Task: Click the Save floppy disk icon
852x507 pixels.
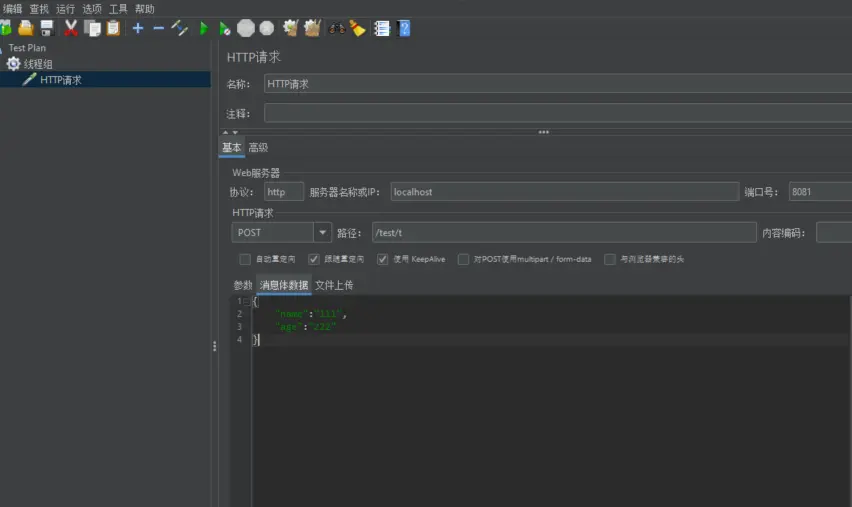Action: pyautogui.click(x=47, y=28)
